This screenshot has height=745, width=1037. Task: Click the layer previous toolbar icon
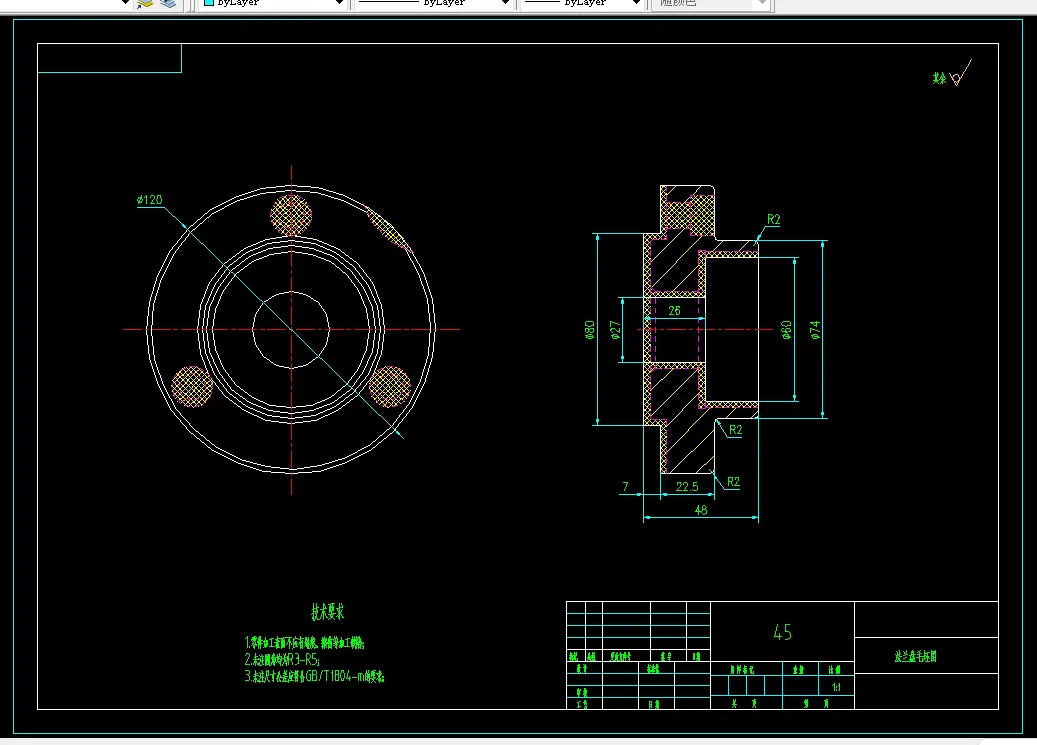(x=145, y=3)
